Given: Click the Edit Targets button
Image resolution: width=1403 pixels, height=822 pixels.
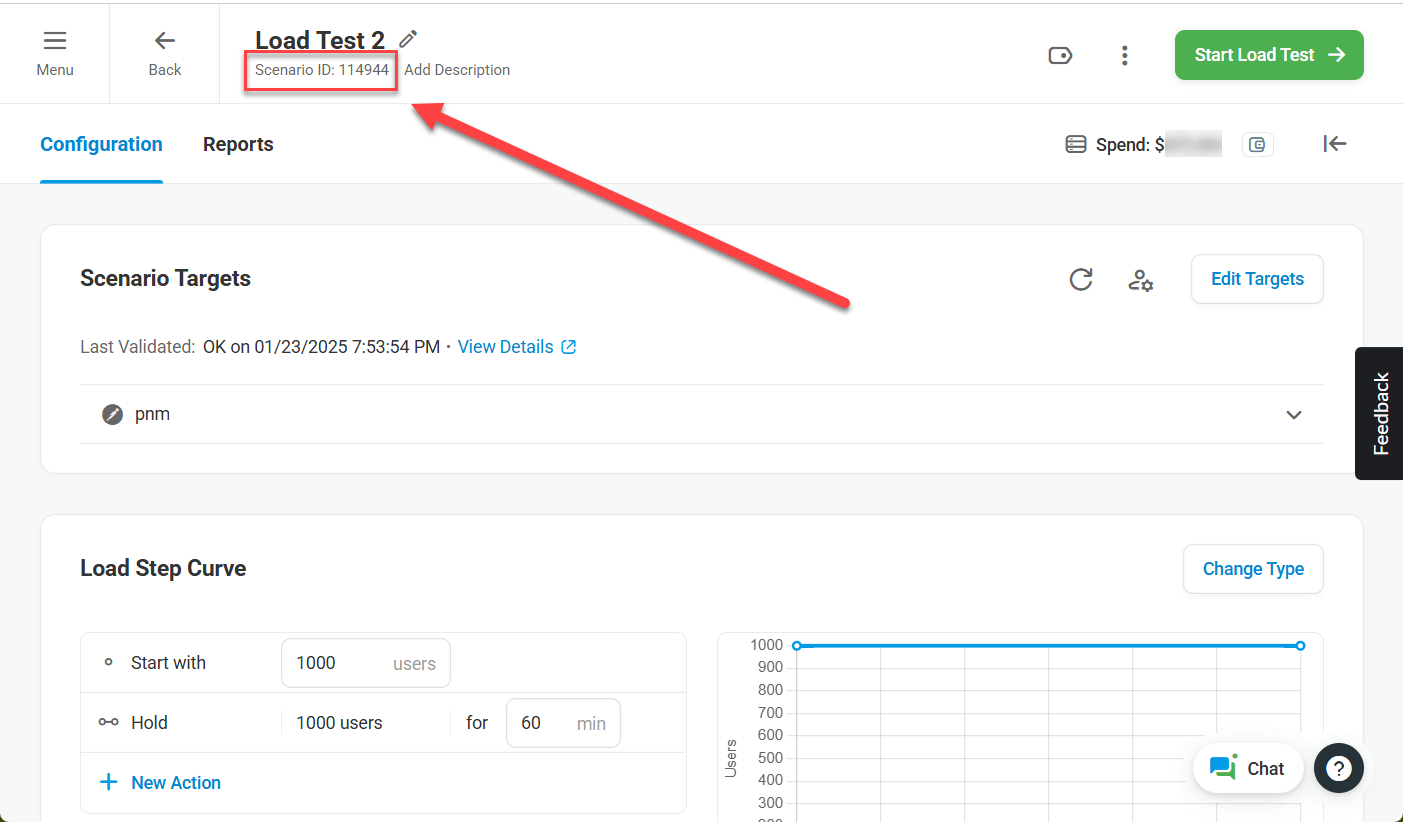Looking at the screenshot, I should (1257, 279).
